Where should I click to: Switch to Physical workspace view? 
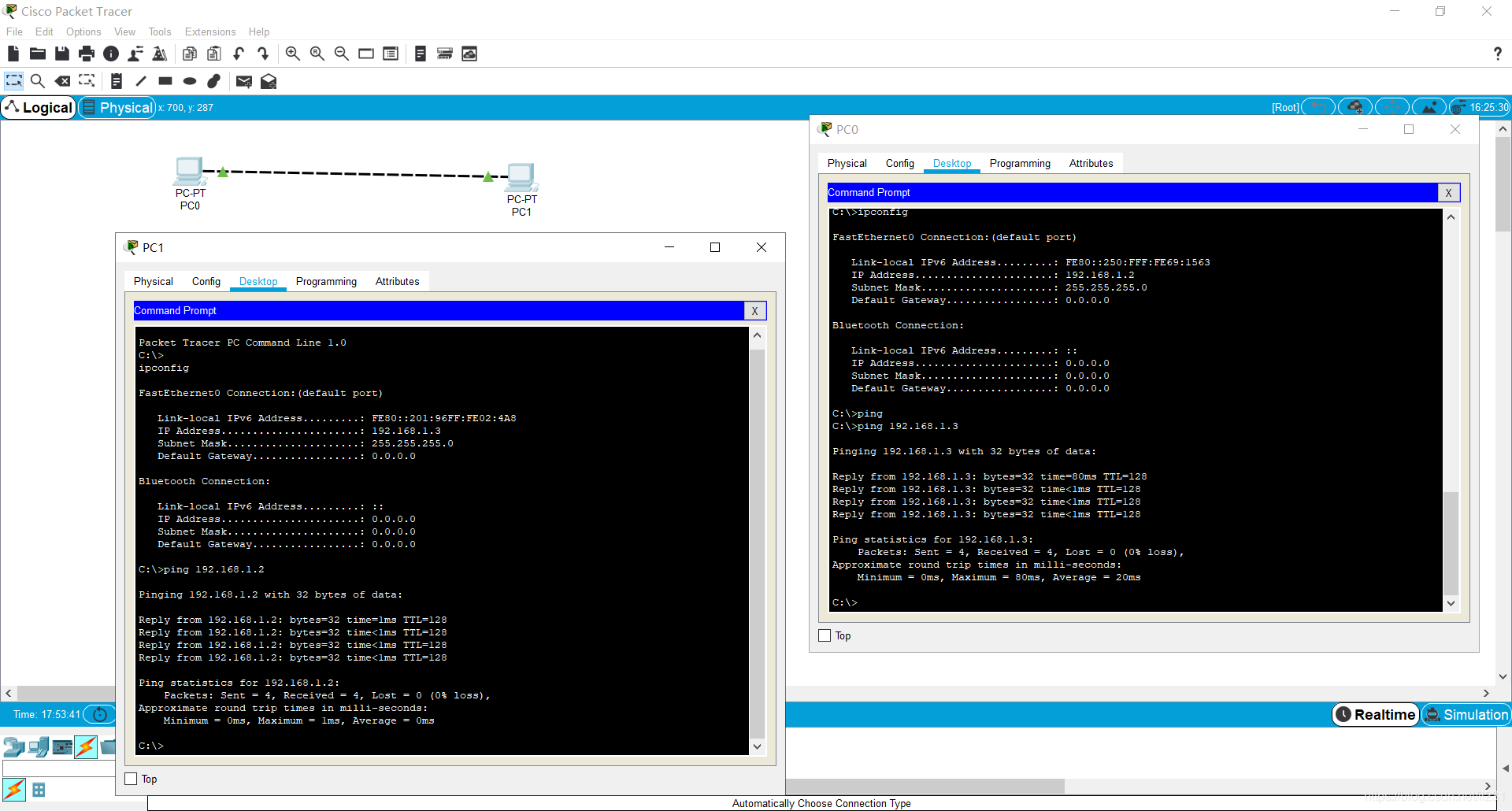(117, 107)
